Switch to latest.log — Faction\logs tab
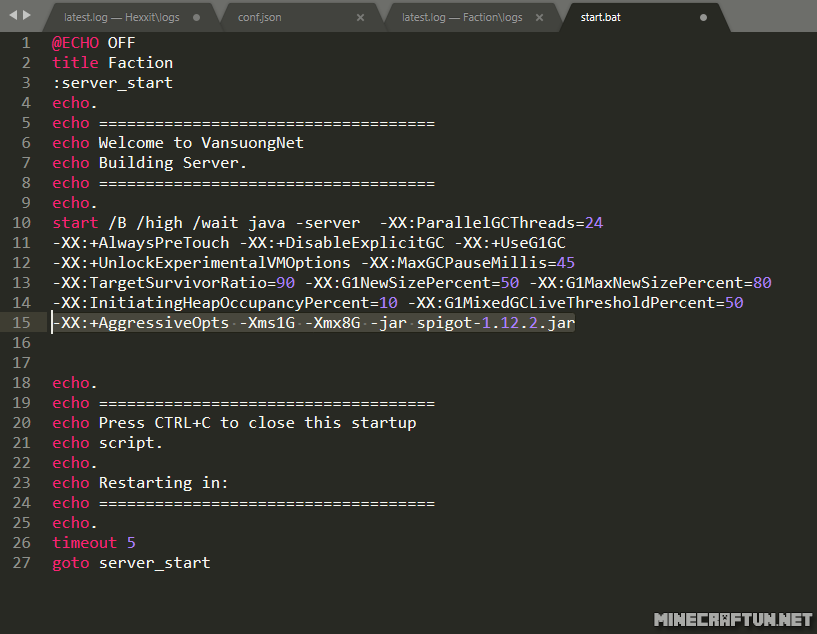 [461, 17]
